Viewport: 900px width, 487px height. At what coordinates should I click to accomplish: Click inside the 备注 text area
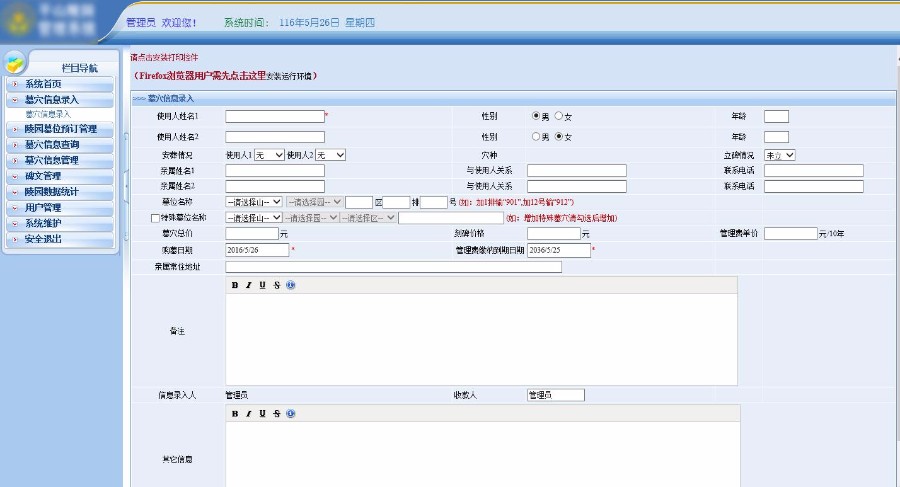tap(482, 339)
